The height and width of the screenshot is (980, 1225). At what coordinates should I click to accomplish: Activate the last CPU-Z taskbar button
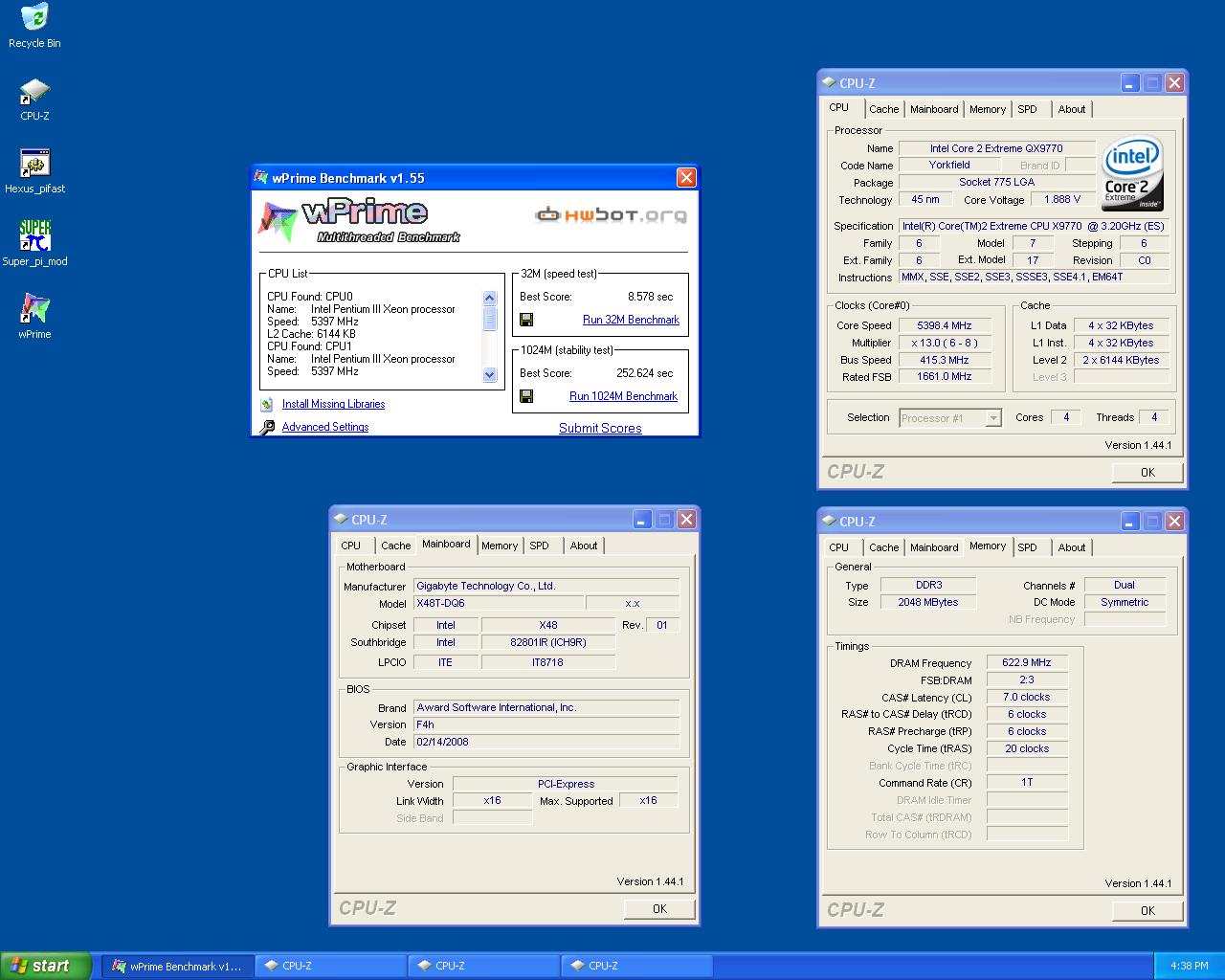(x=636, y=967)
